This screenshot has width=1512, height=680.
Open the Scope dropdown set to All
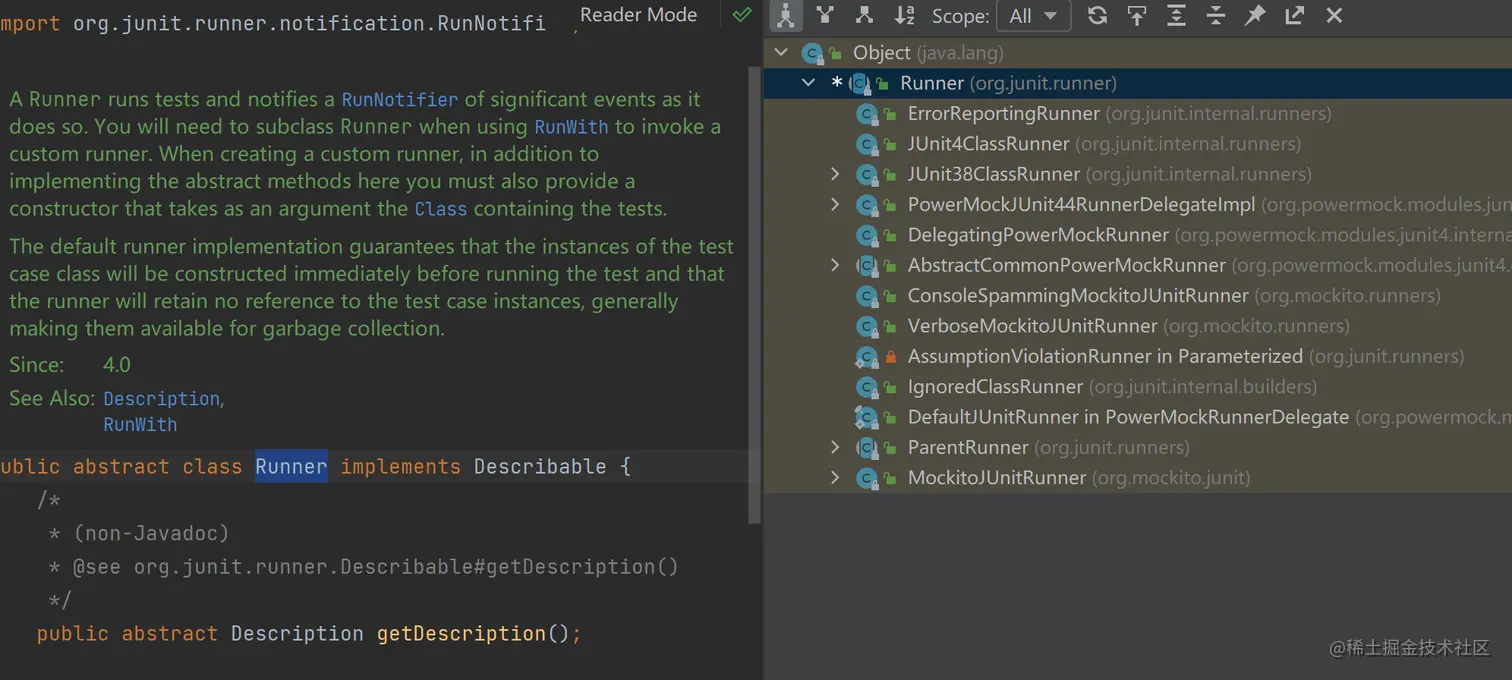point(1033,16)
